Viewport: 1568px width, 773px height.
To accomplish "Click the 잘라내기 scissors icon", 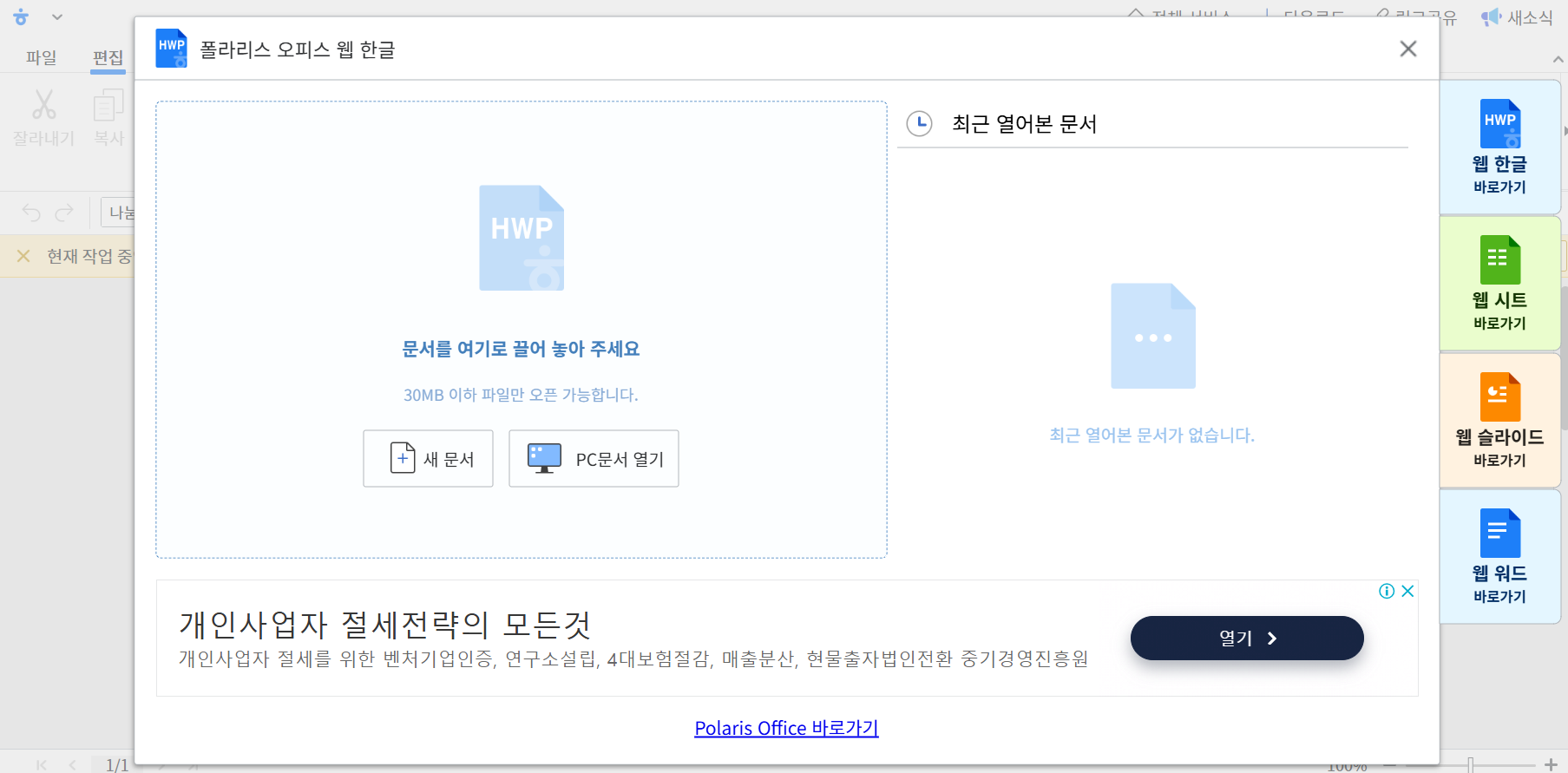I will 43,104.
